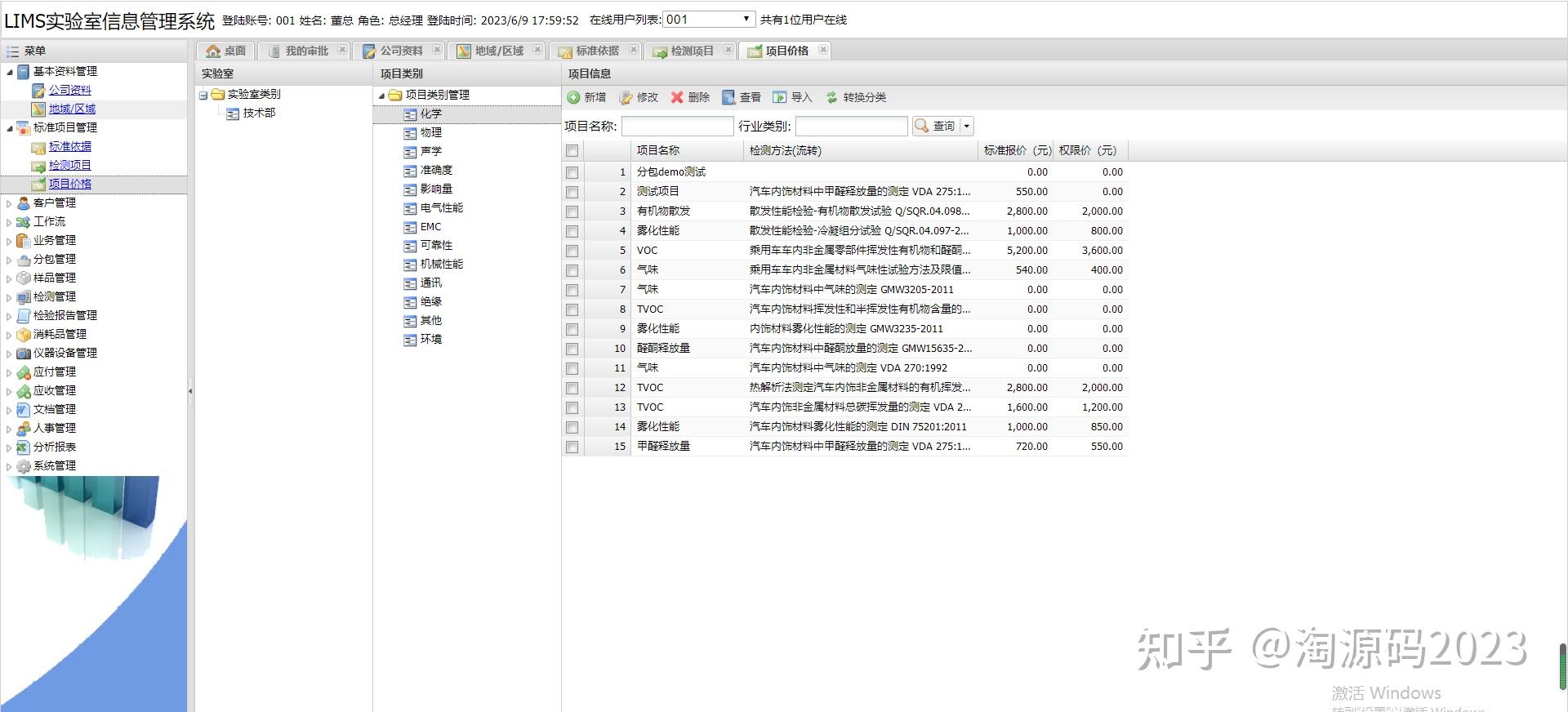Screen dimensions: 1568x712
Task: Switch to the 桌面 tab
Action: click(x=225, y=51)
